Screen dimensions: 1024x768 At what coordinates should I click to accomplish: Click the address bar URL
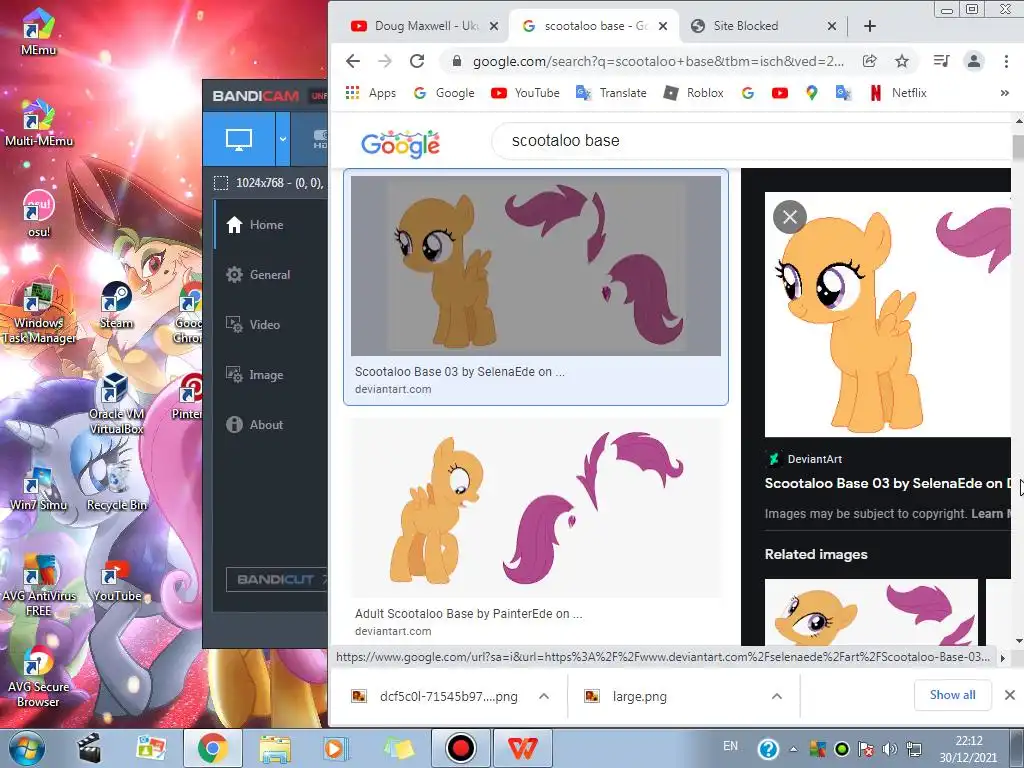coord(658,61)
